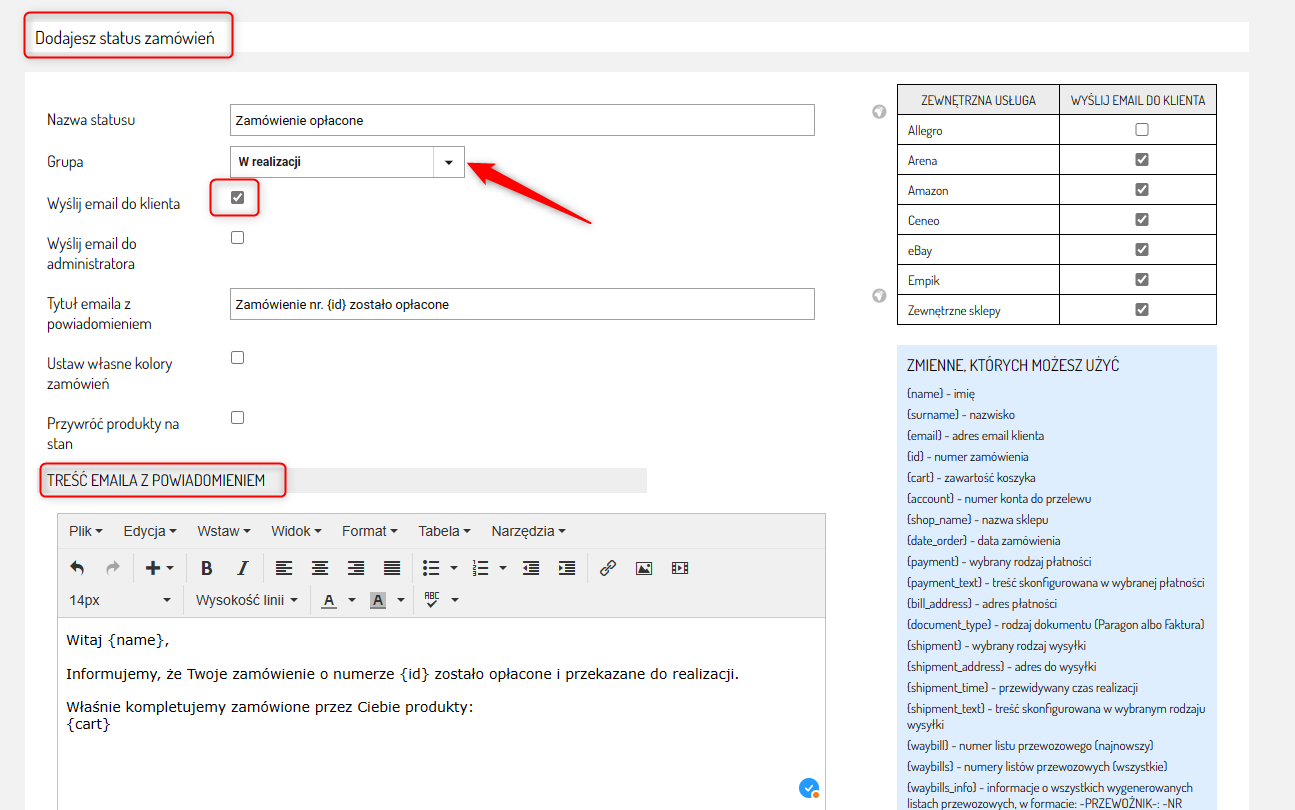This screenshot has height=810, width=1295.
Task: Click '{shop_name} - nazwa sklepu' variable
Action: pos(977,520)
